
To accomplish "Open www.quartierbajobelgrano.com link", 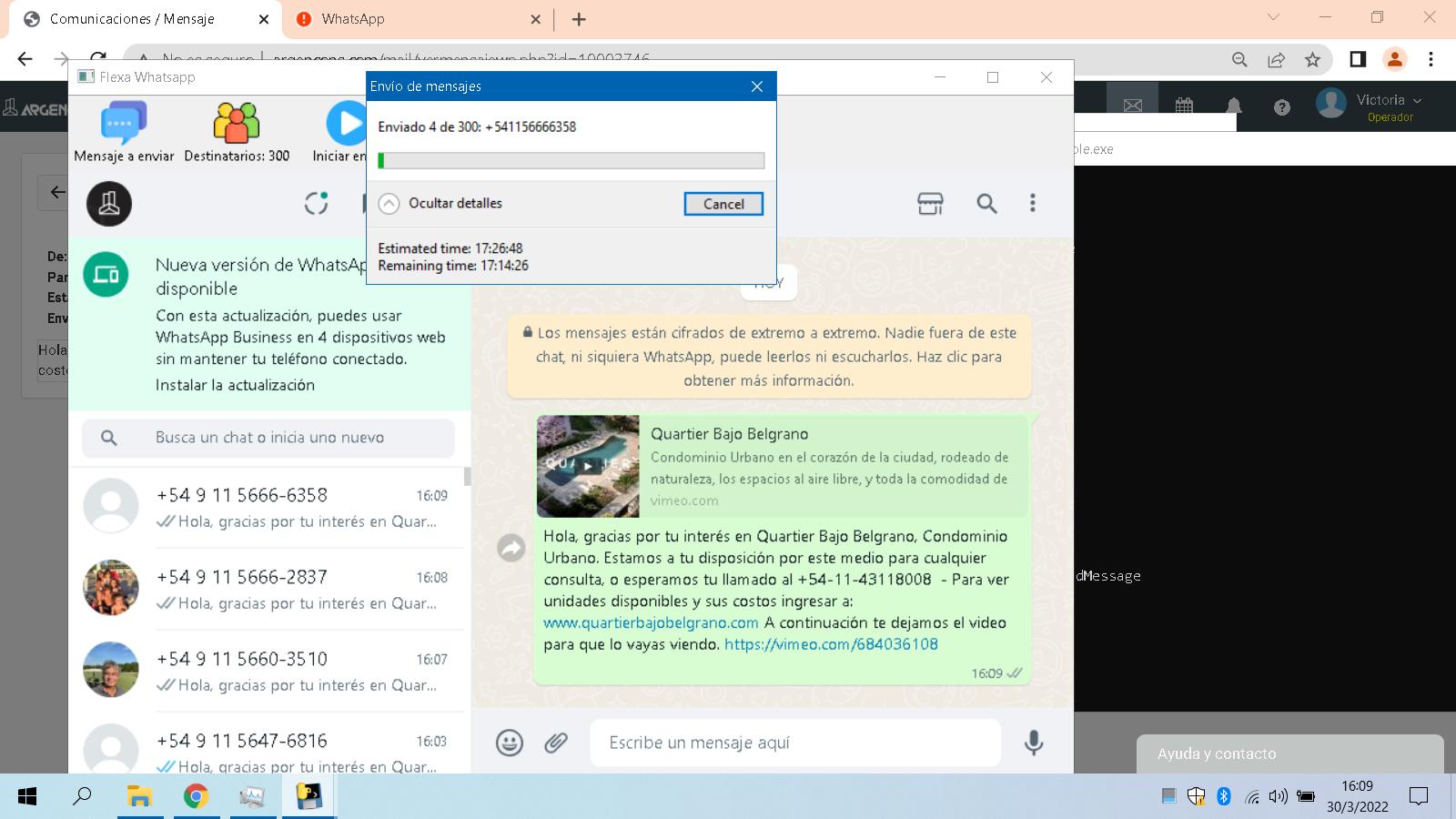I will pos(651,622).
